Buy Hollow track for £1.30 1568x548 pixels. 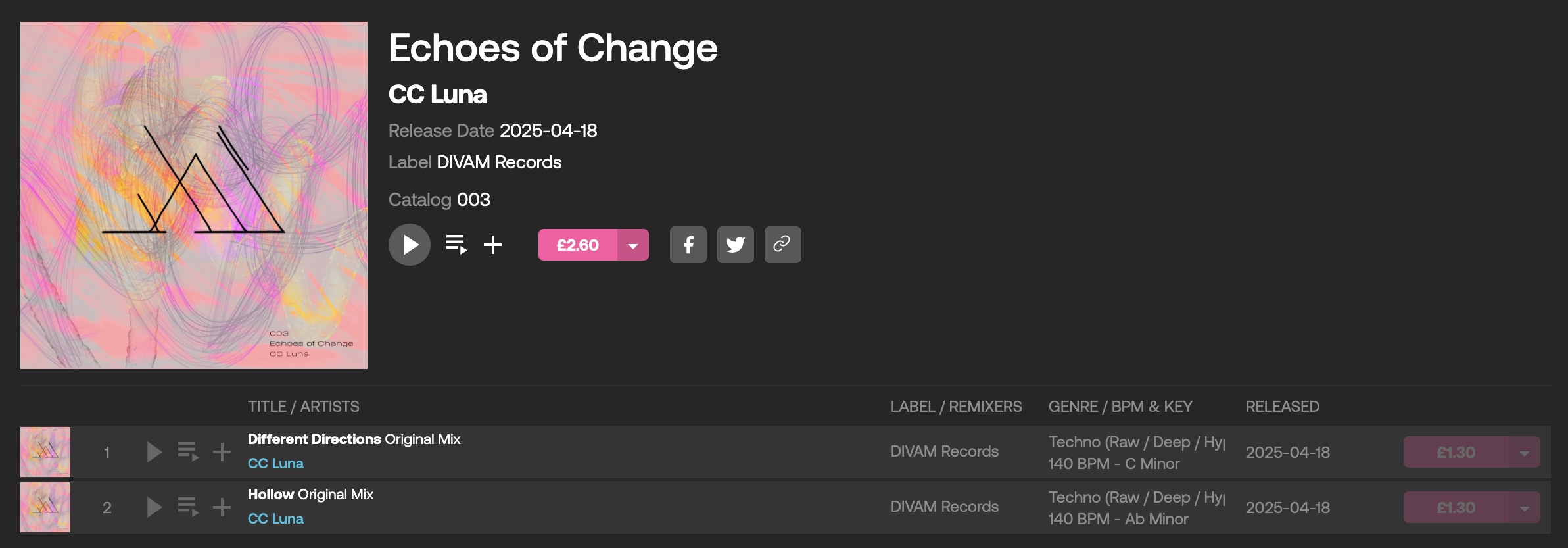pyautogui.click(x=1456, y=507)
